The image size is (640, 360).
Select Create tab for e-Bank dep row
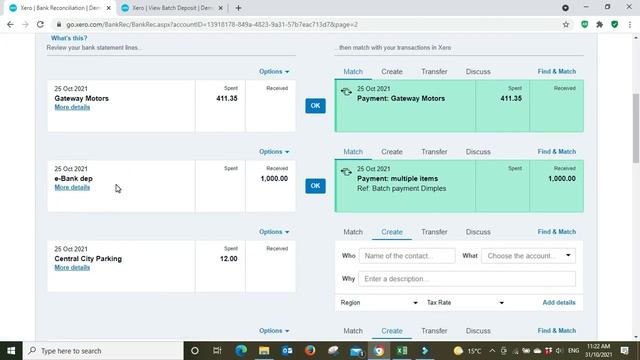click(392, 151)
